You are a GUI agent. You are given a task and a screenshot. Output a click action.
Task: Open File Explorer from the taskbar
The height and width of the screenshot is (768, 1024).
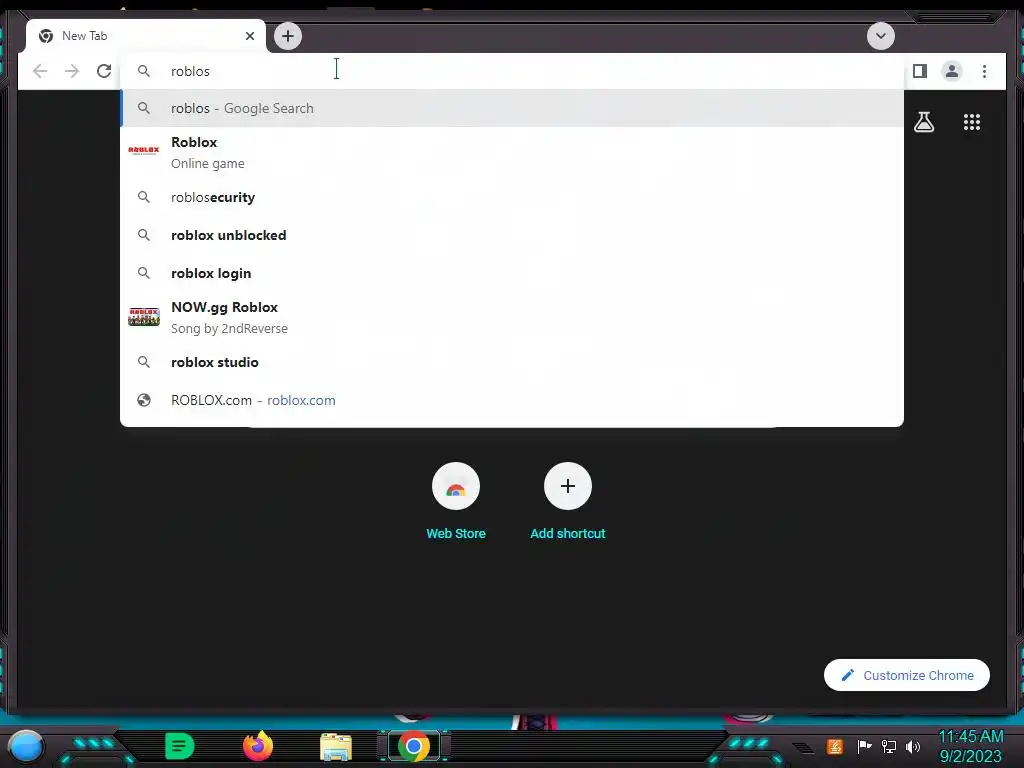(336, 747)
